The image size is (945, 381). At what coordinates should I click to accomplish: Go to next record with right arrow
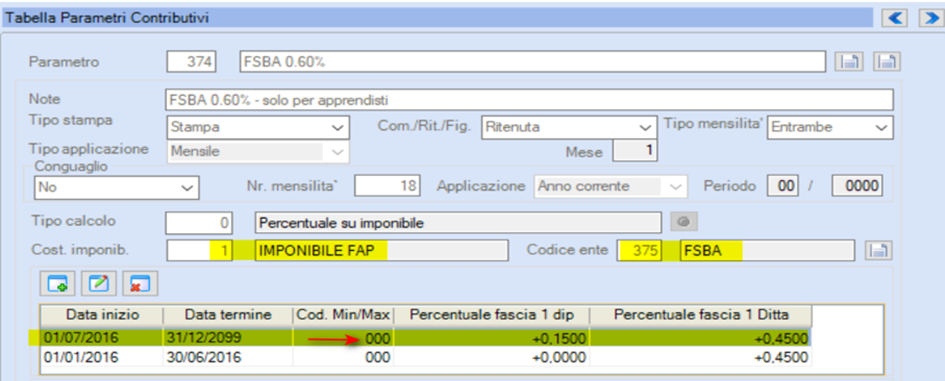tap(931, 19)
